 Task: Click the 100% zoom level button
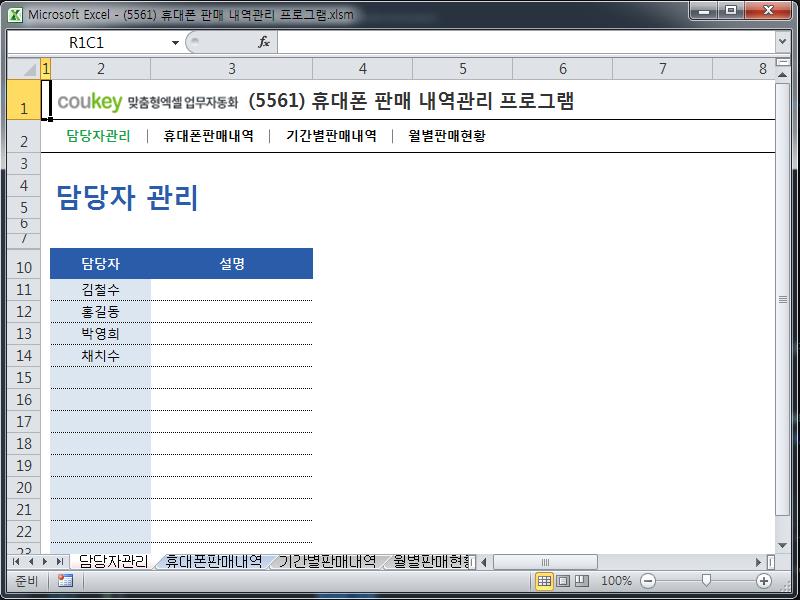coord(616,581)
